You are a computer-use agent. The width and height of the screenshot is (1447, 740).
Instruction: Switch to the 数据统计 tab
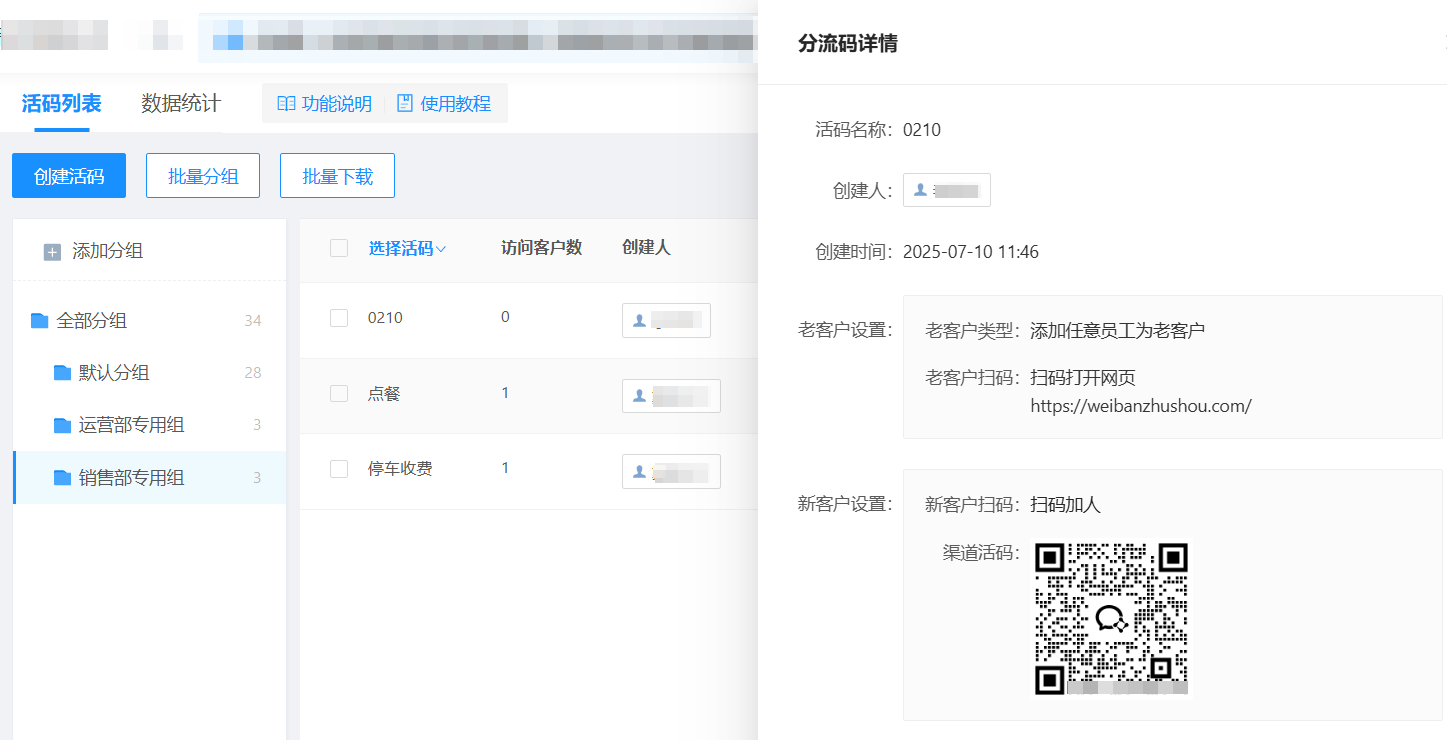(x=181, y=104)
